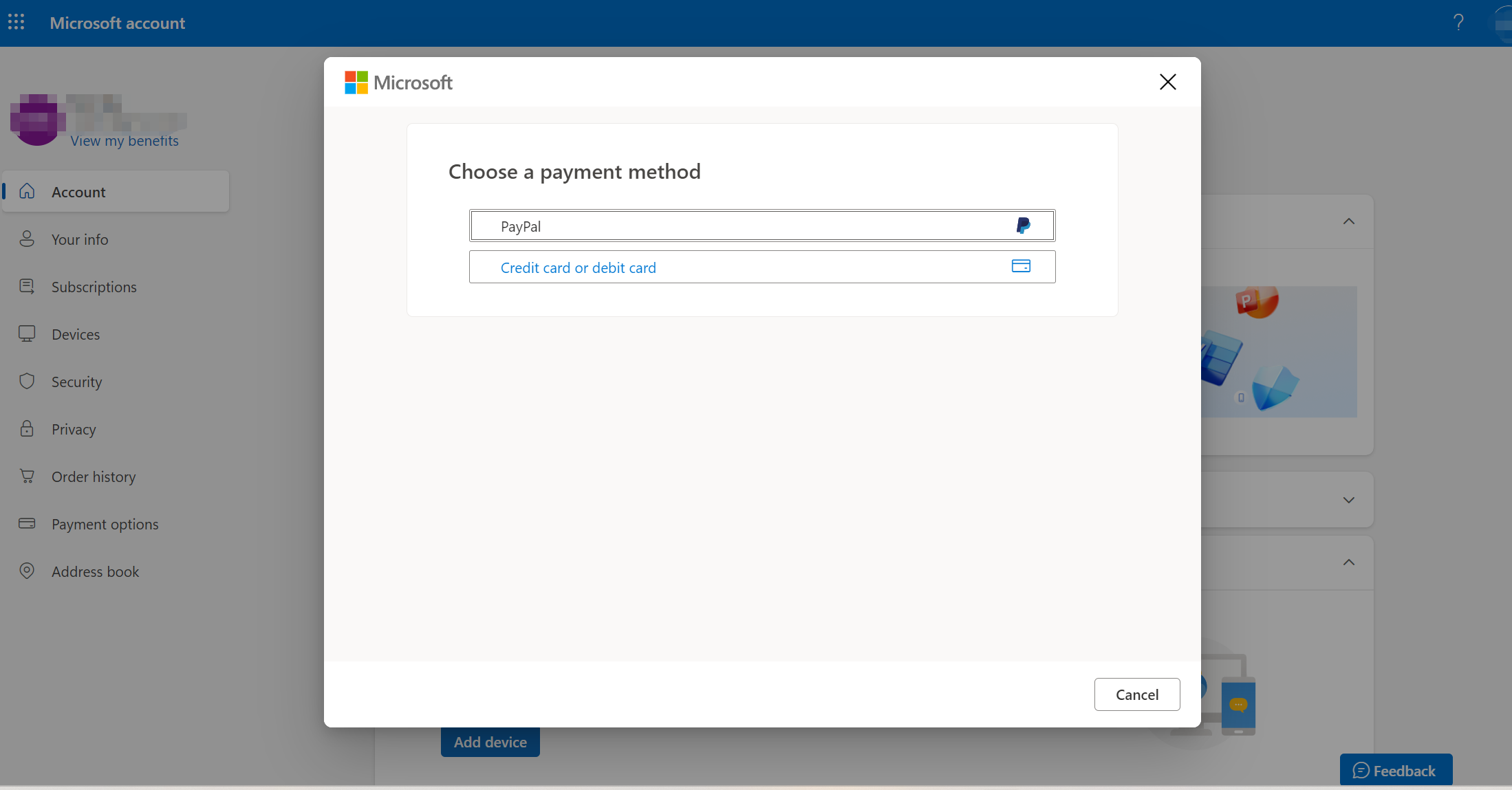The width and height of the screenshot is (1512, 790).
Task: Open the View my benefits link
Action: point(125,140)
